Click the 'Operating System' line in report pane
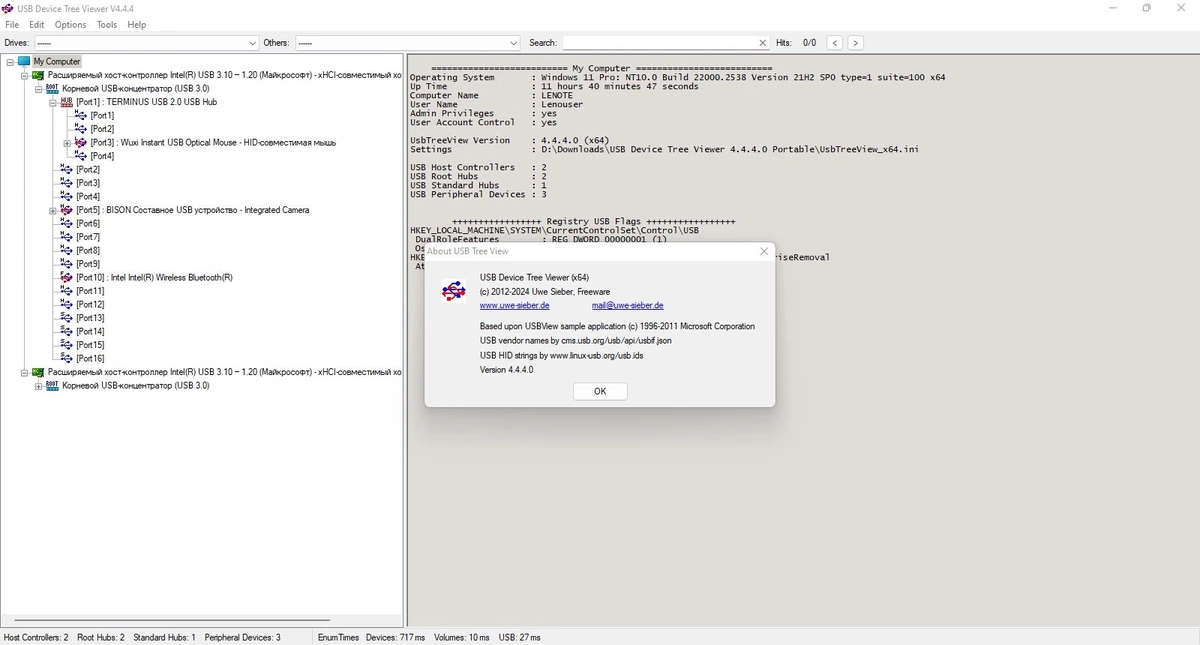Viewport: 1200px width, 645px height. coord(677,78)
